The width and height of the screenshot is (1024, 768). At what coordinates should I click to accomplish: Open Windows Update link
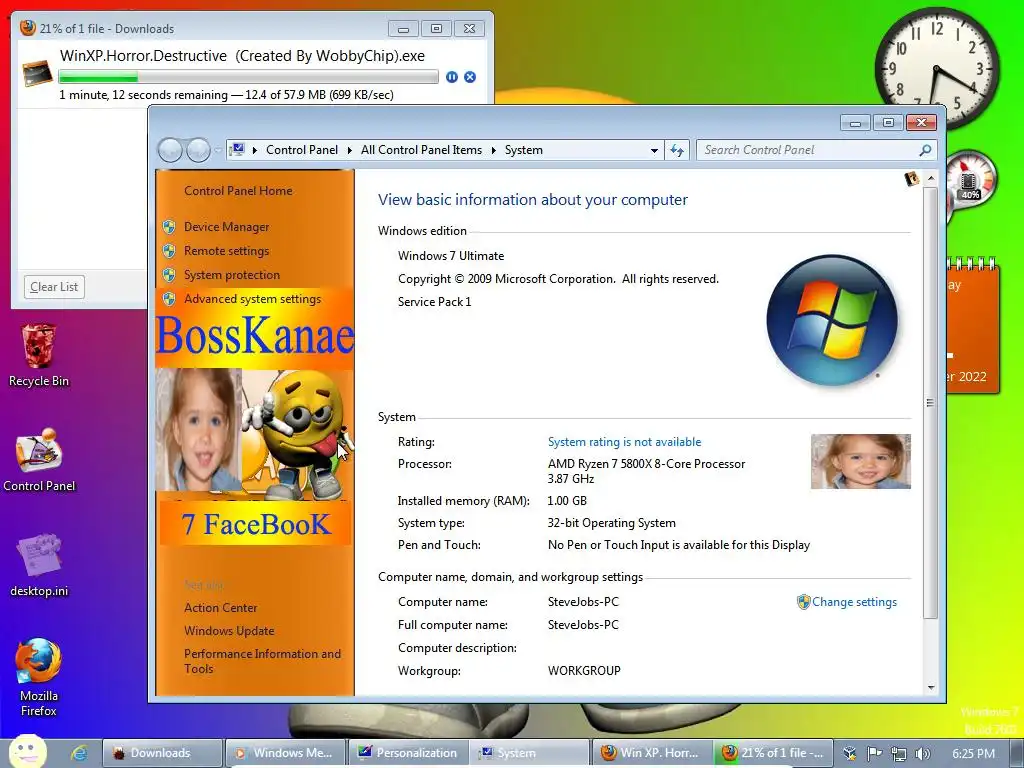tap(229, 631)
